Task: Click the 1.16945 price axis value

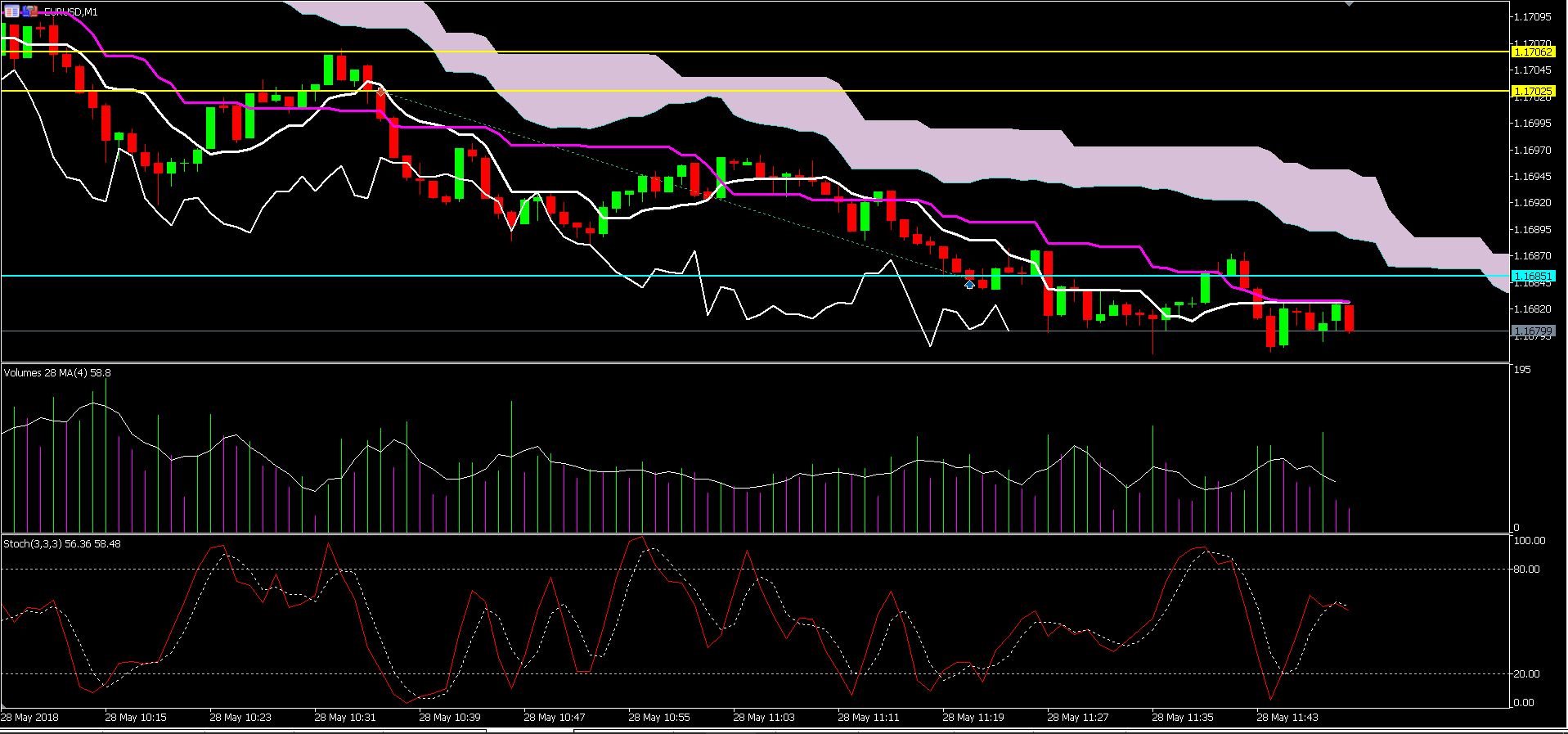Action: click(1533, 176)
